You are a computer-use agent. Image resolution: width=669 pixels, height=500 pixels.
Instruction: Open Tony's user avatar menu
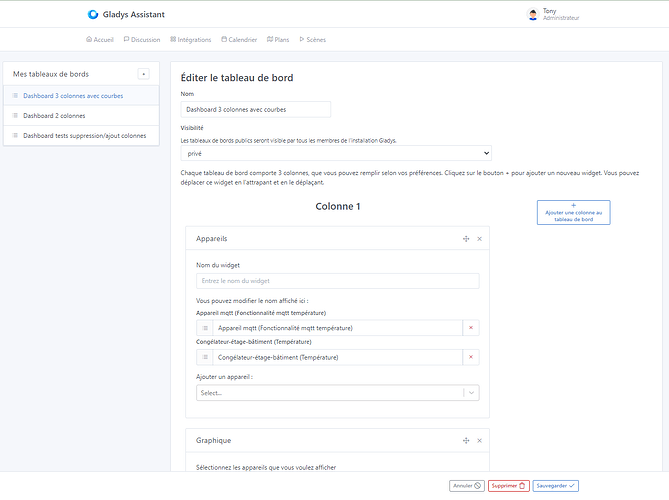pos(532,14)
